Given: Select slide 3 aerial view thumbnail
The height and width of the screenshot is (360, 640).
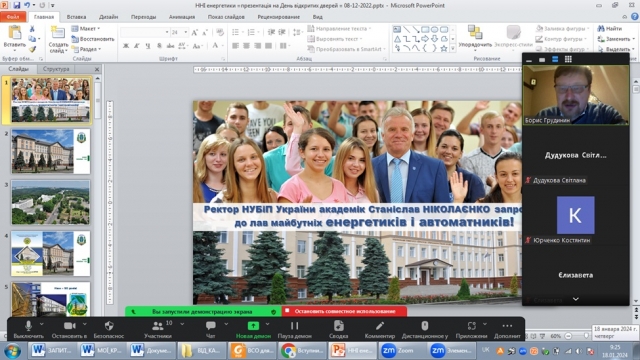Looking at the screenshot, I should (x=51, y=202).
